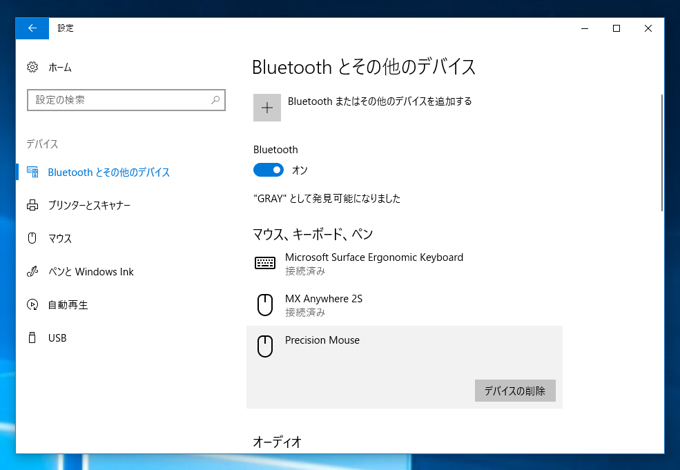Open ホーム settings home
680x470 pixels.
click(x=60, y=68)
